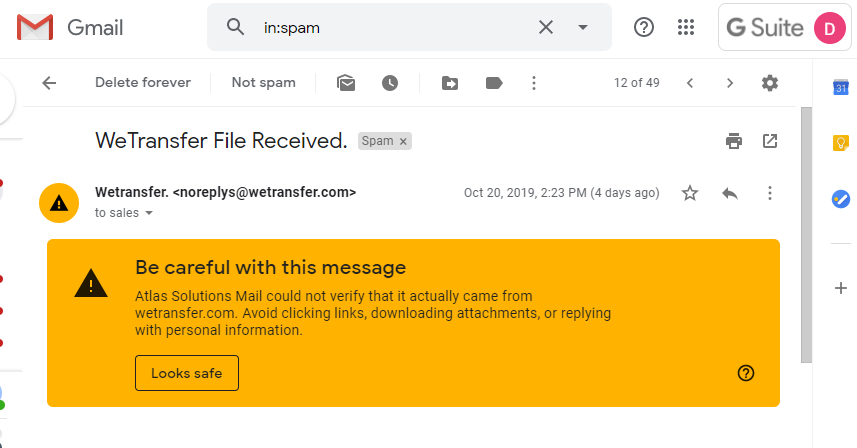Viewport: 857px width, 448px height.
Task: Click the Snooze clock icon
Action: [390, 83]
